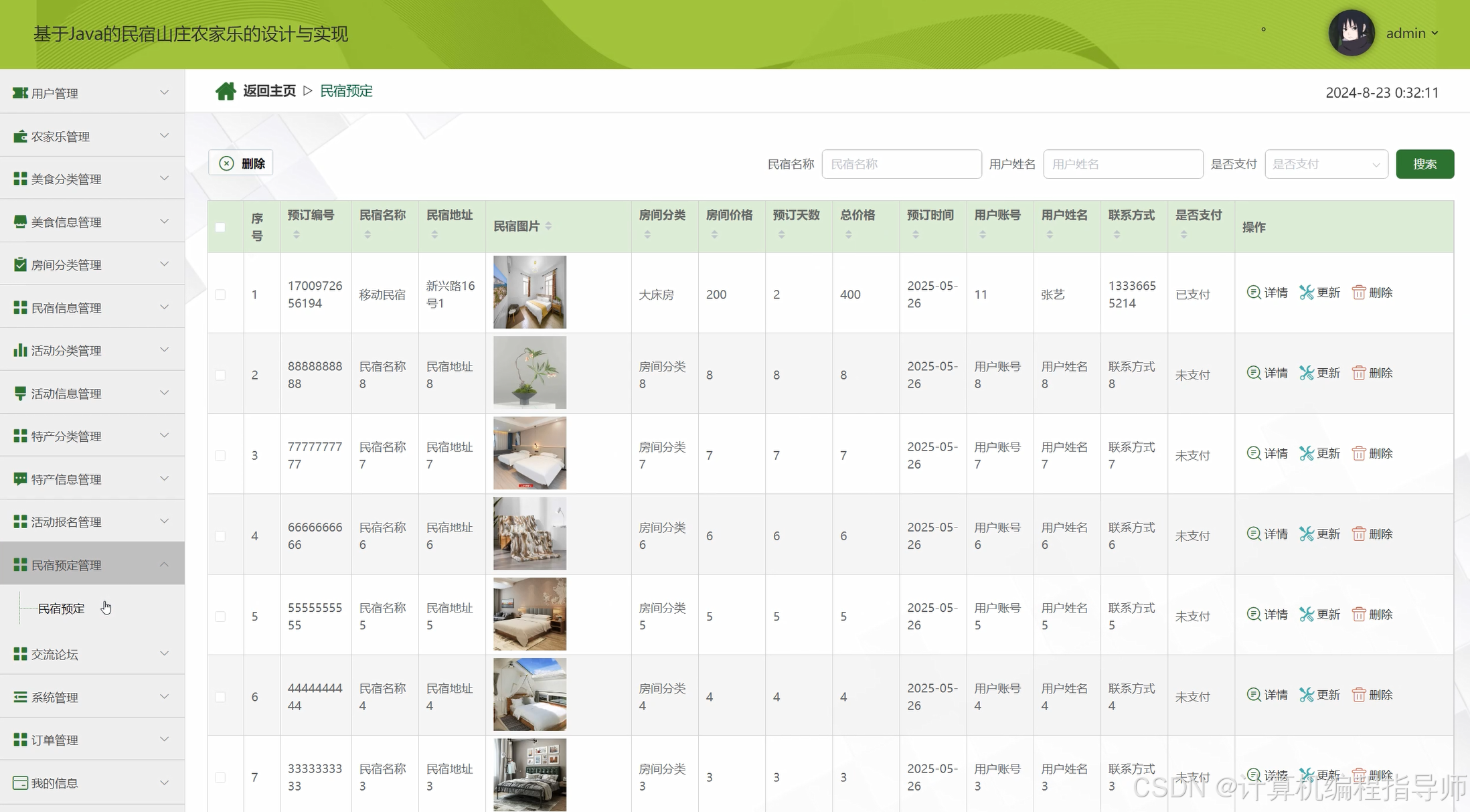Image resolution: width=1470 pixels, height=812 pixels.
Task: Click the 活动分类管理 bar chart icon
Action: point(20,350)
